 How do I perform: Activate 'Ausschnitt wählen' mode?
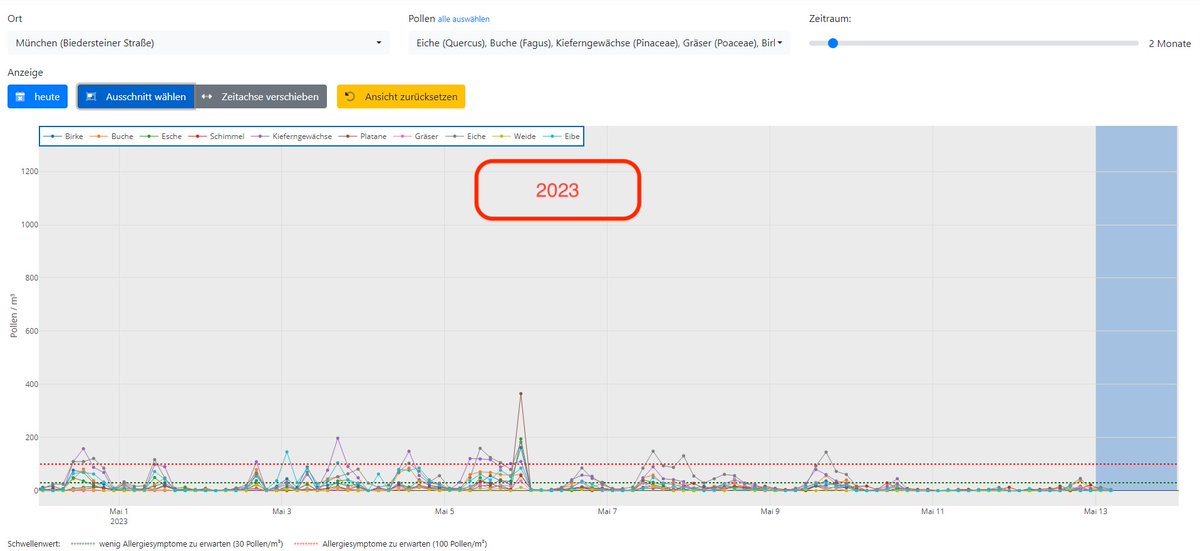pos(136,97)
